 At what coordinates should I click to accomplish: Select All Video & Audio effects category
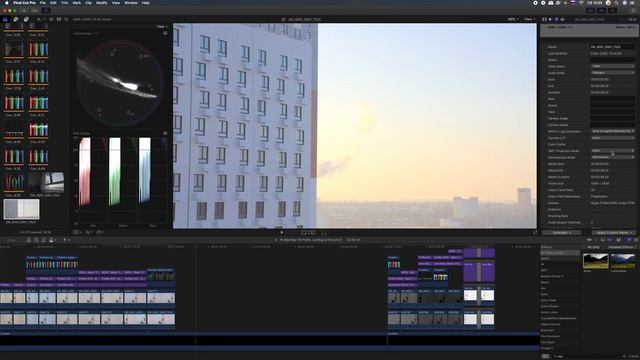[x=560, y=253]
